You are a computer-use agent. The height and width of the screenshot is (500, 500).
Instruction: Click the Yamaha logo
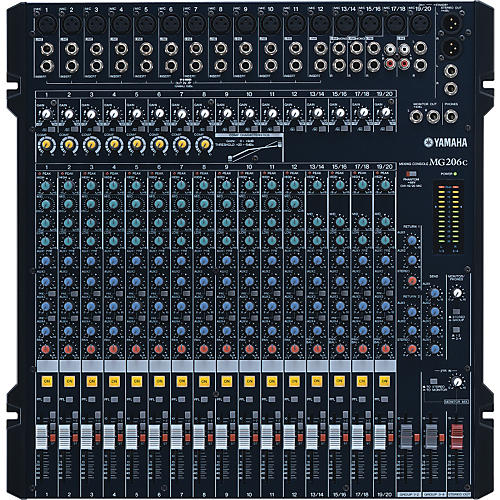[x=446, y=143]
